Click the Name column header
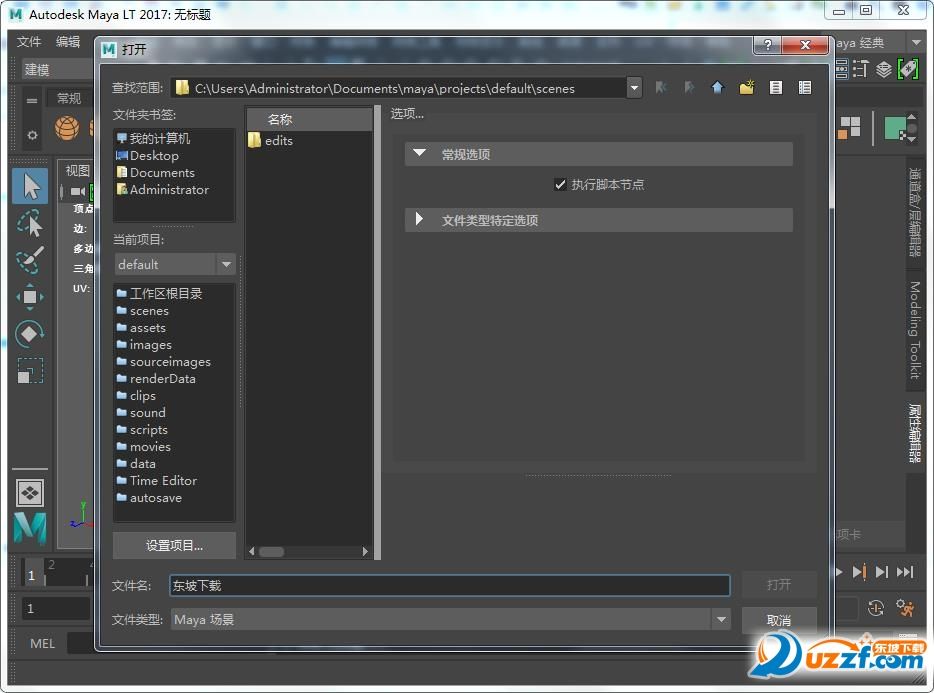This screenshot has height=693, width=934. point(310,119)
